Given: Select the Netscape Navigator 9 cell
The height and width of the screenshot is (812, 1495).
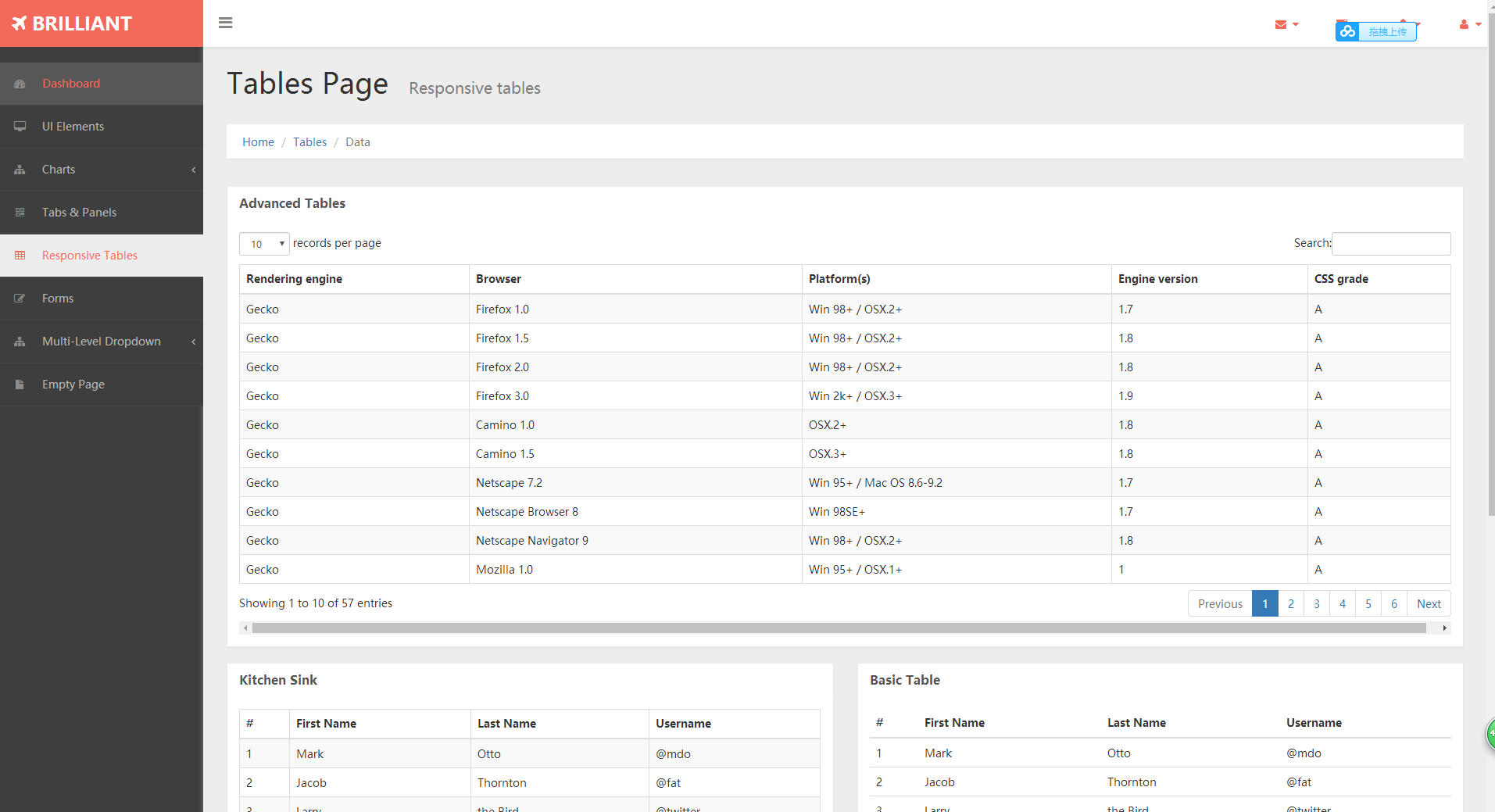Looking at the screenshot, I should point(635,541).
